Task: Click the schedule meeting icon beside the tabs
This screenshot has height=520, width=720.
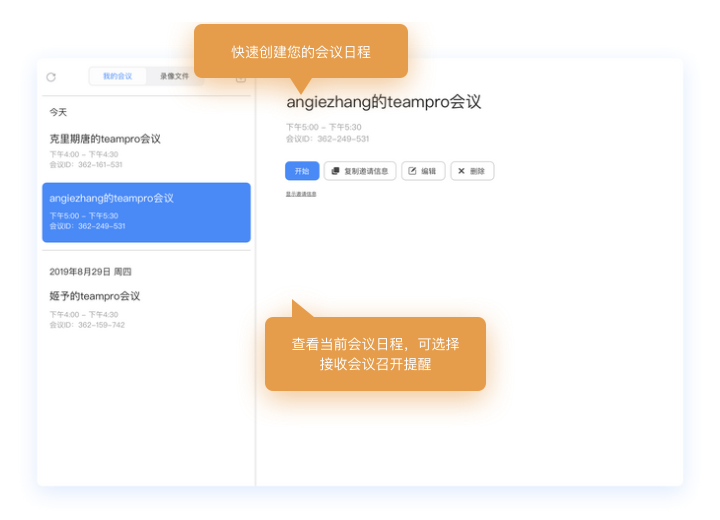Action: pos(241,78)
